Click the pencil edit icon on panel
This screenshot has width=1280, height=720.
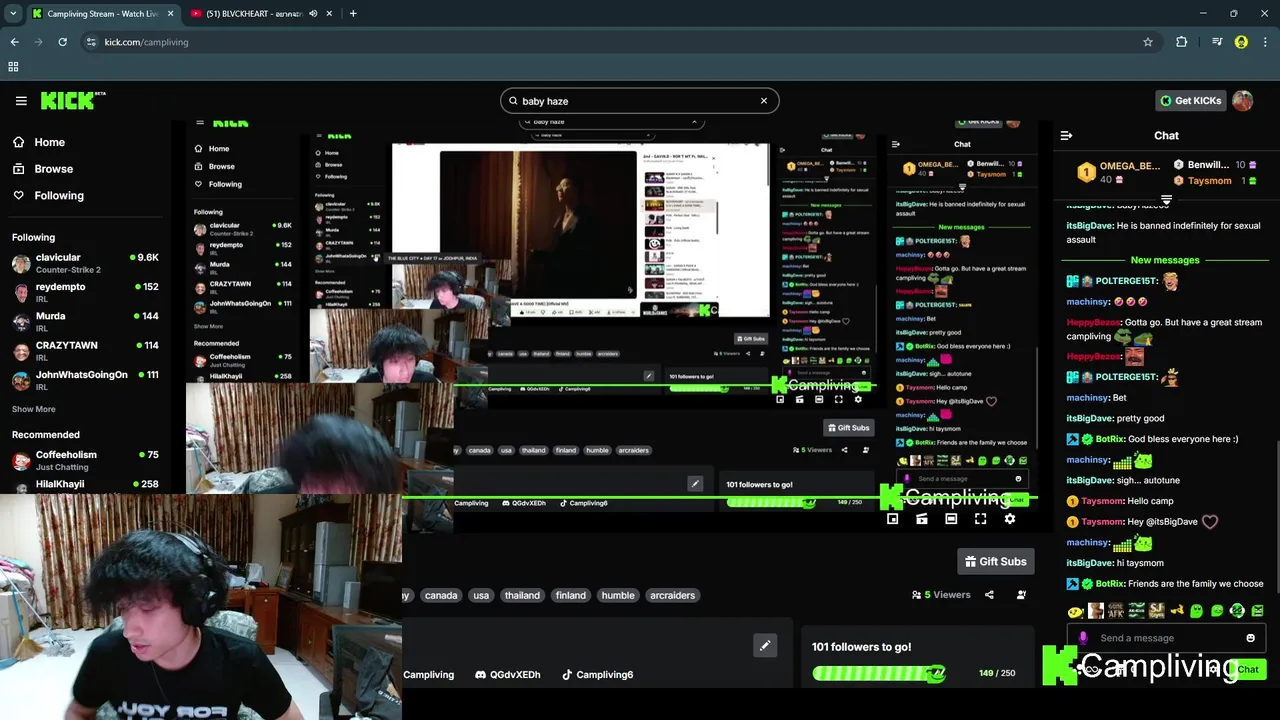[x=765, y=646]
